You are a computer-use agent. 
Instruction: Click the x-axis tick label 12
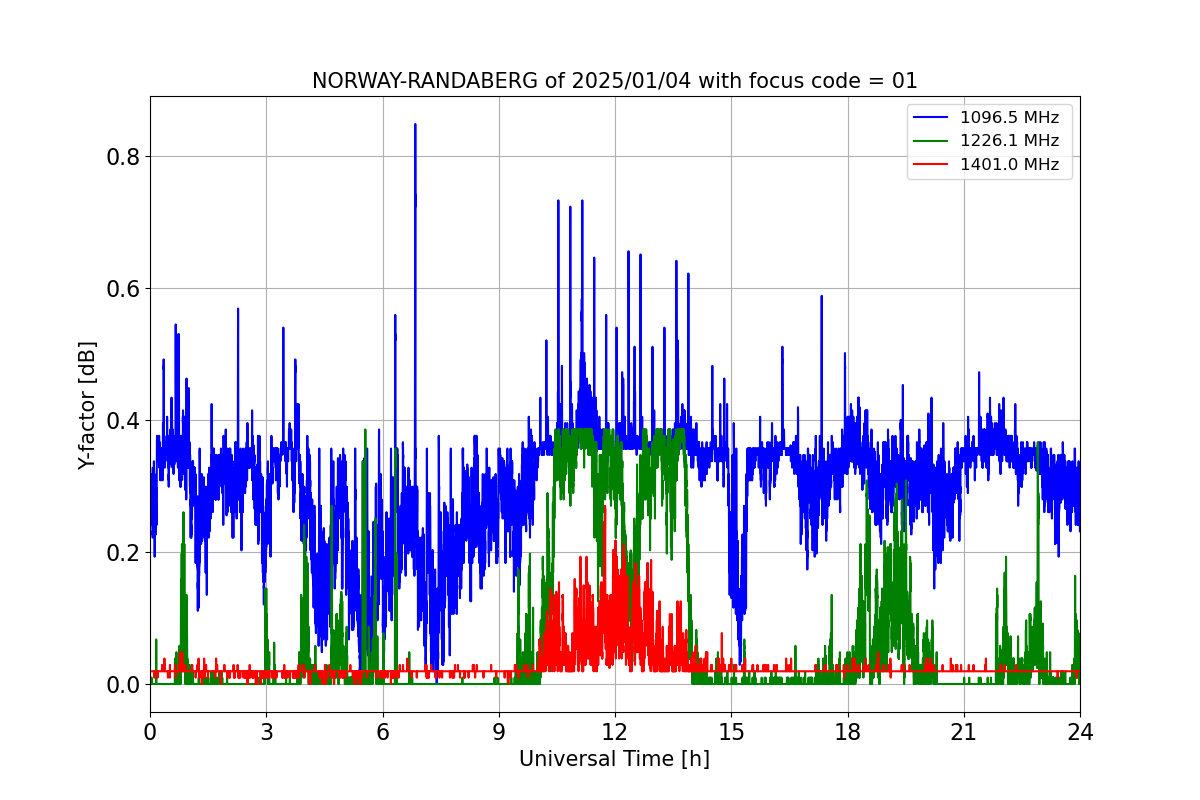click(615, 732)
